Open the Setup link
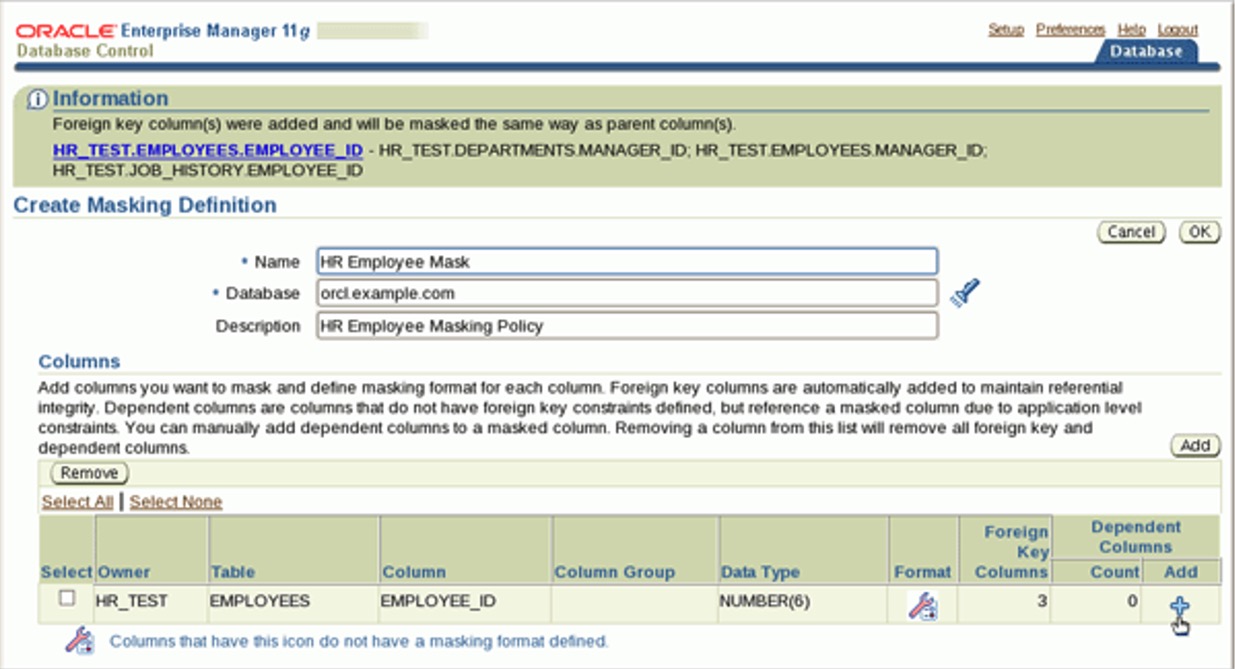Viewport: 1235px width, 669px height. (1006, 30)
